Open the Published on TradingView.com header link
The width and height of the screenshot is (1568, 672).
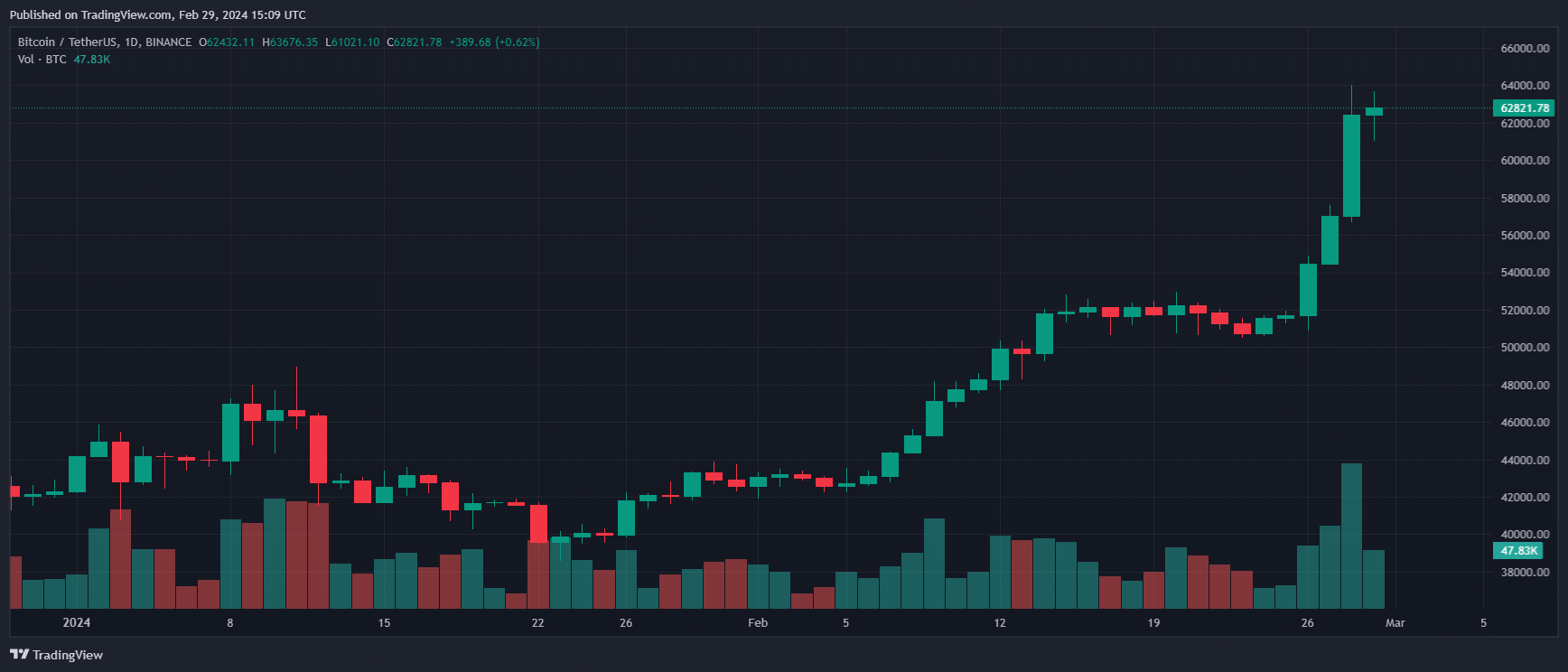coord(157,14)
